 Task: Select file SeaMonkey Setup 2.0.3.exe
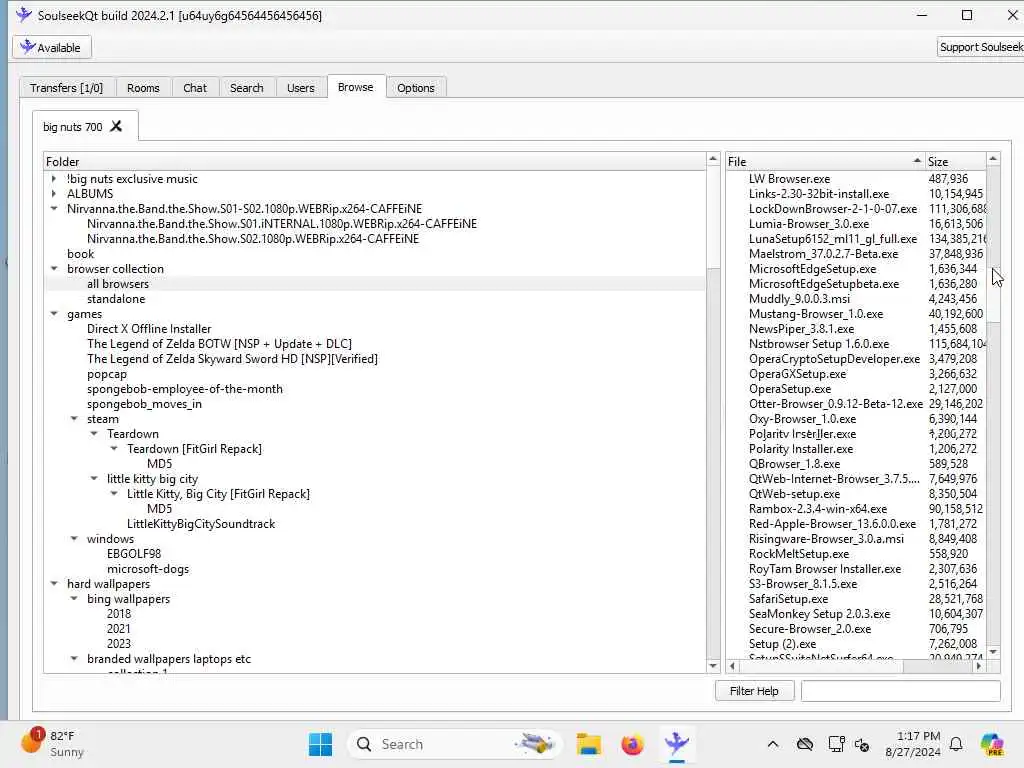pos(819,614)
